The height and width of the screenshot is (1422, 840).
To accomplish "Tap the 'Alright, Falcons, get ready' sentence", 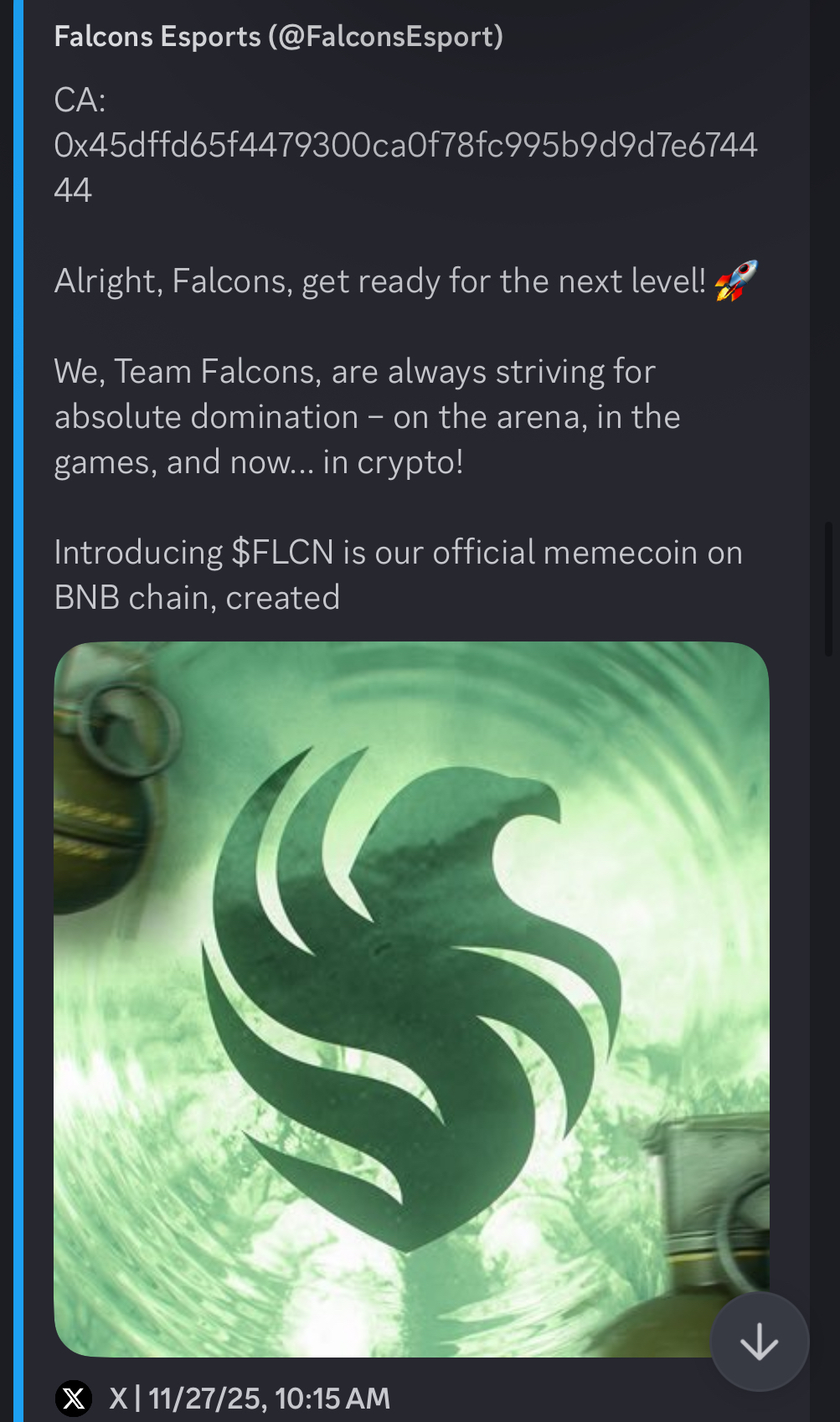I will tap(380, 281).
